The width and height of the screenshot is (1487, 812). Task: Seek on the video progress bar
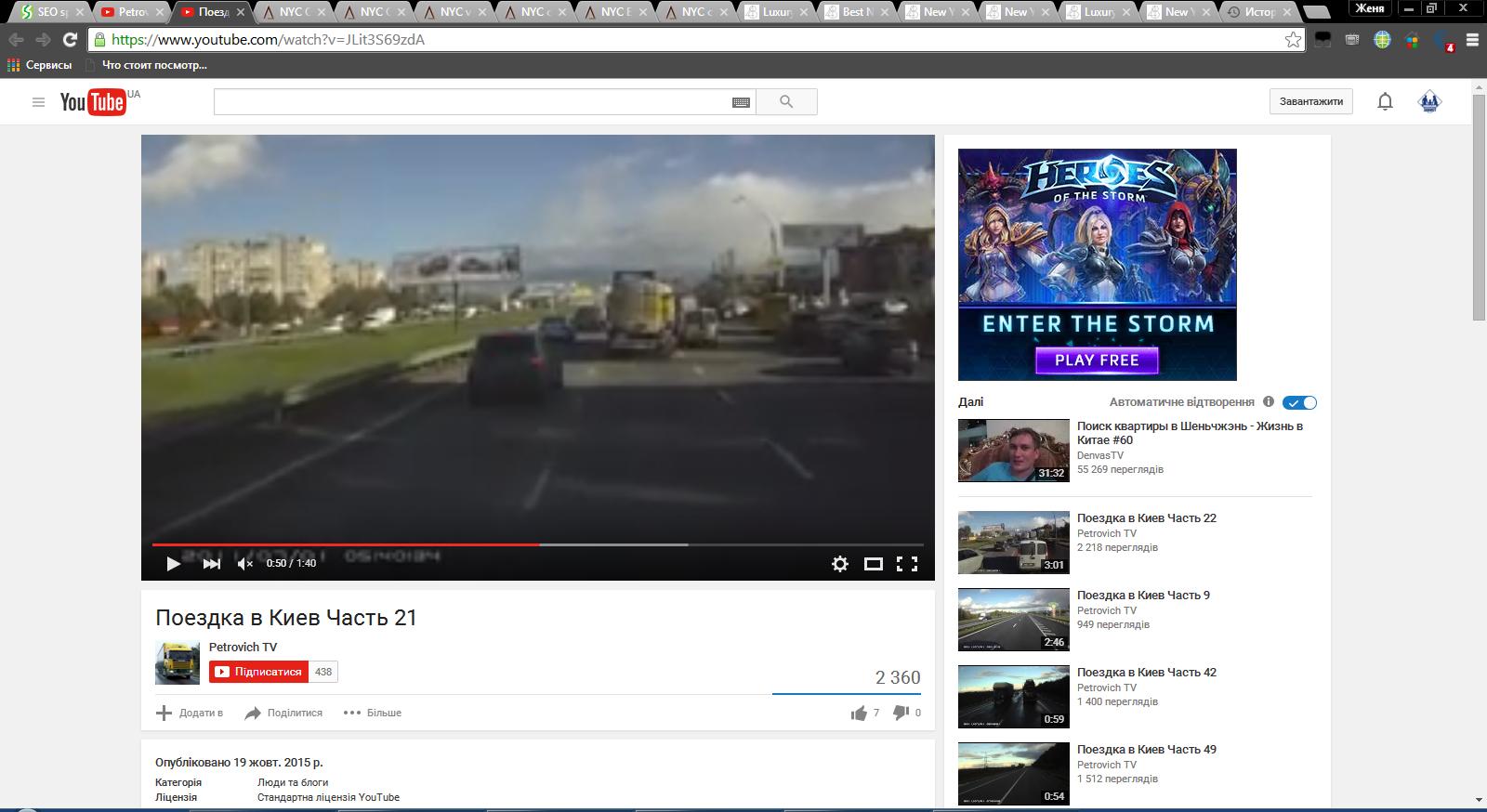[x=538, y=544]
